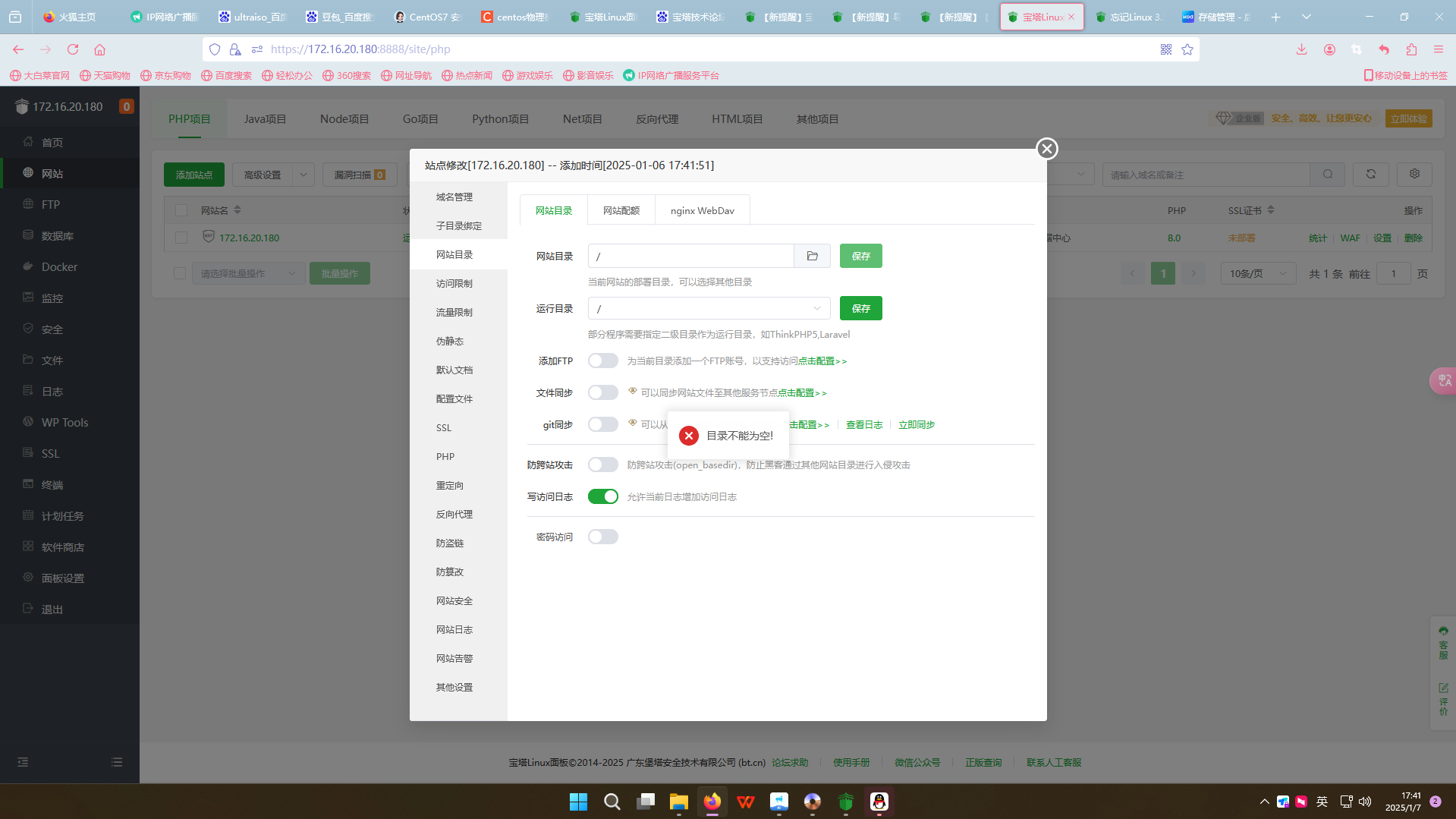Click the website directory input field

691,256
